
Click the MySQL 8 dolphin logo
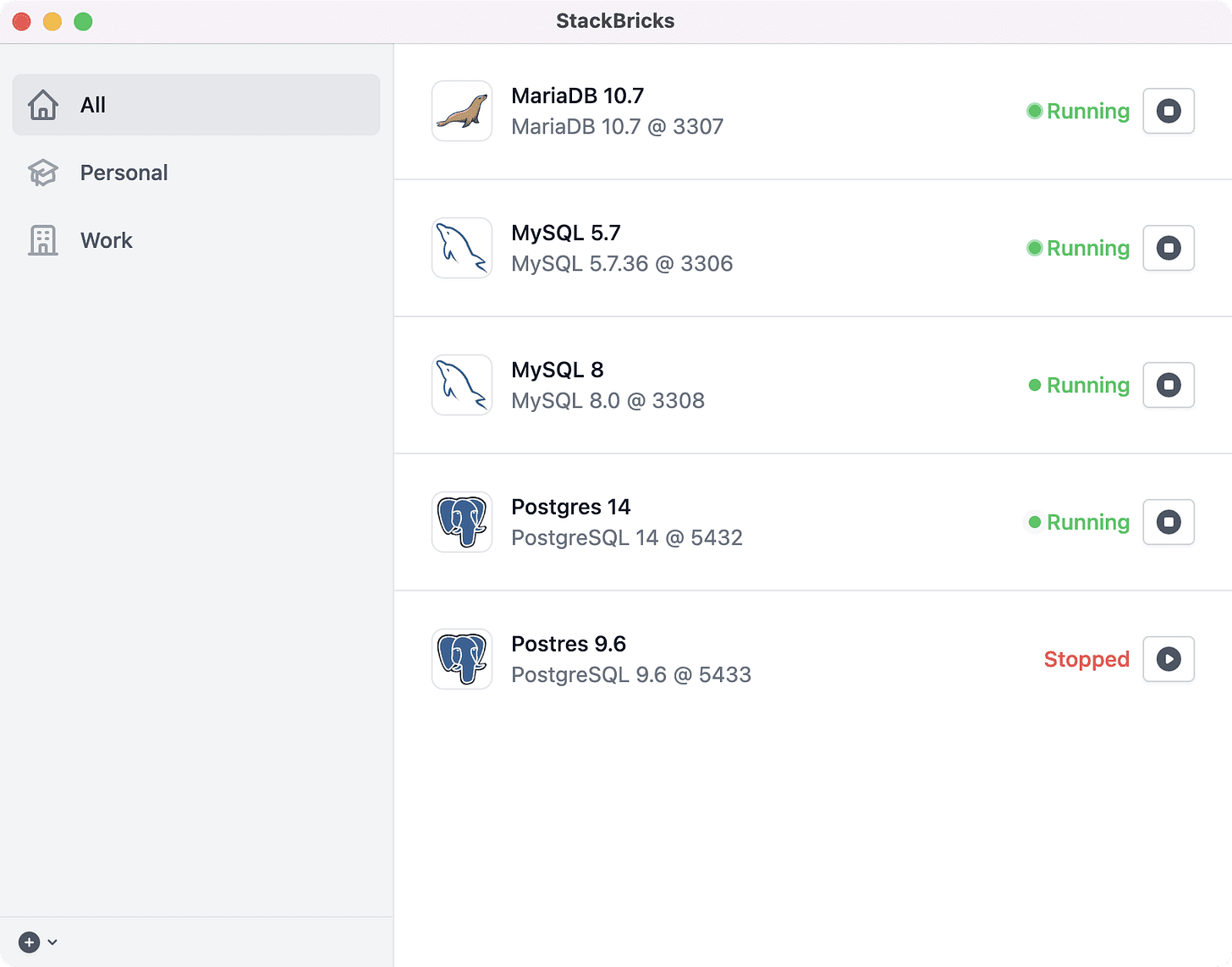point(462,385)
